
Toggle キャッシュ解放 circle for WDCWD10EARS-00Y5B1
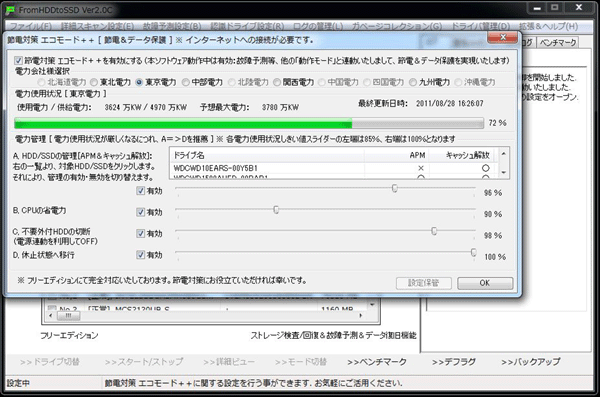486,168
